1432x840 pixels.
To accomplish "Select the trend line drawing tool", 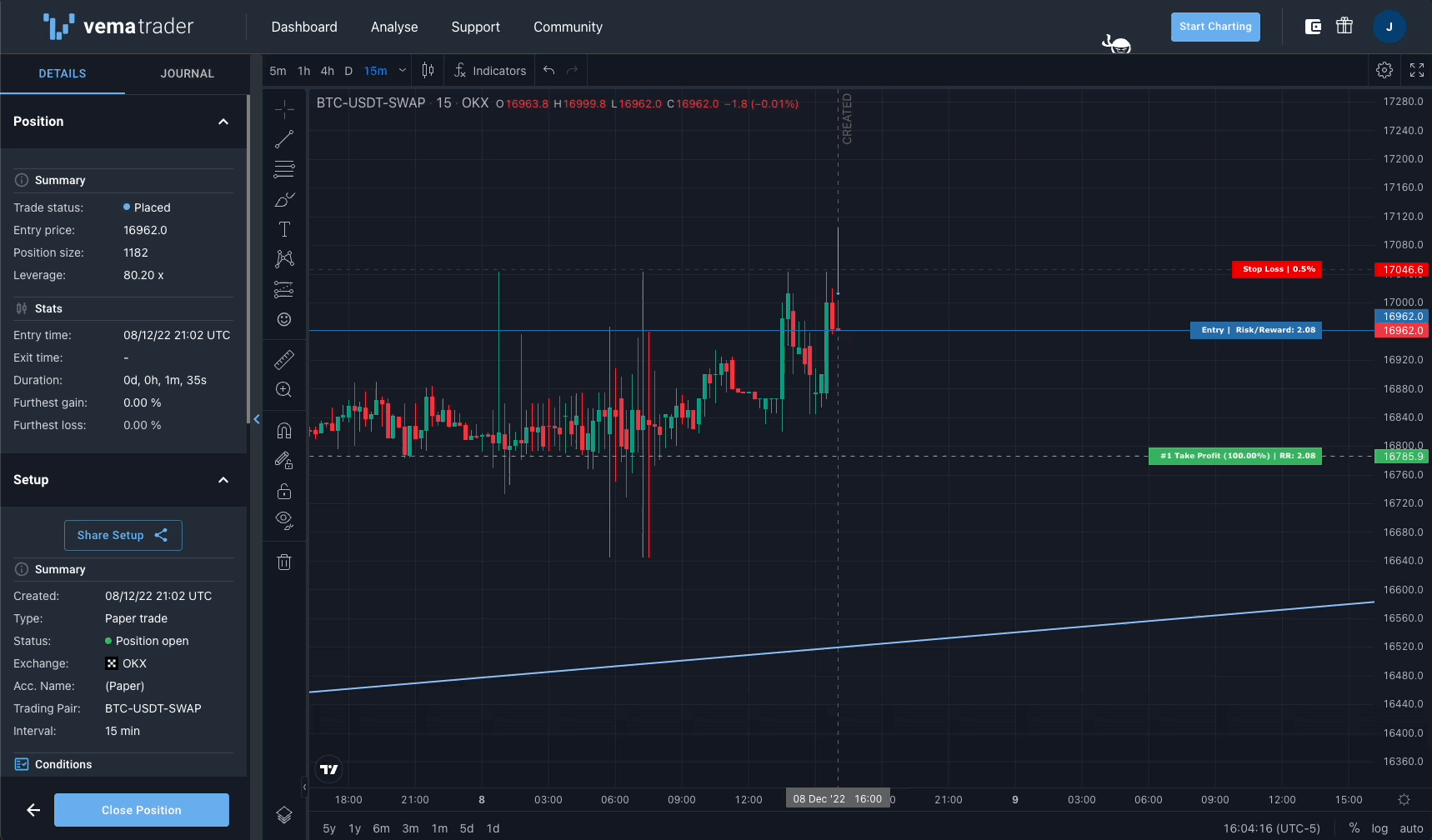I will 284,139.
